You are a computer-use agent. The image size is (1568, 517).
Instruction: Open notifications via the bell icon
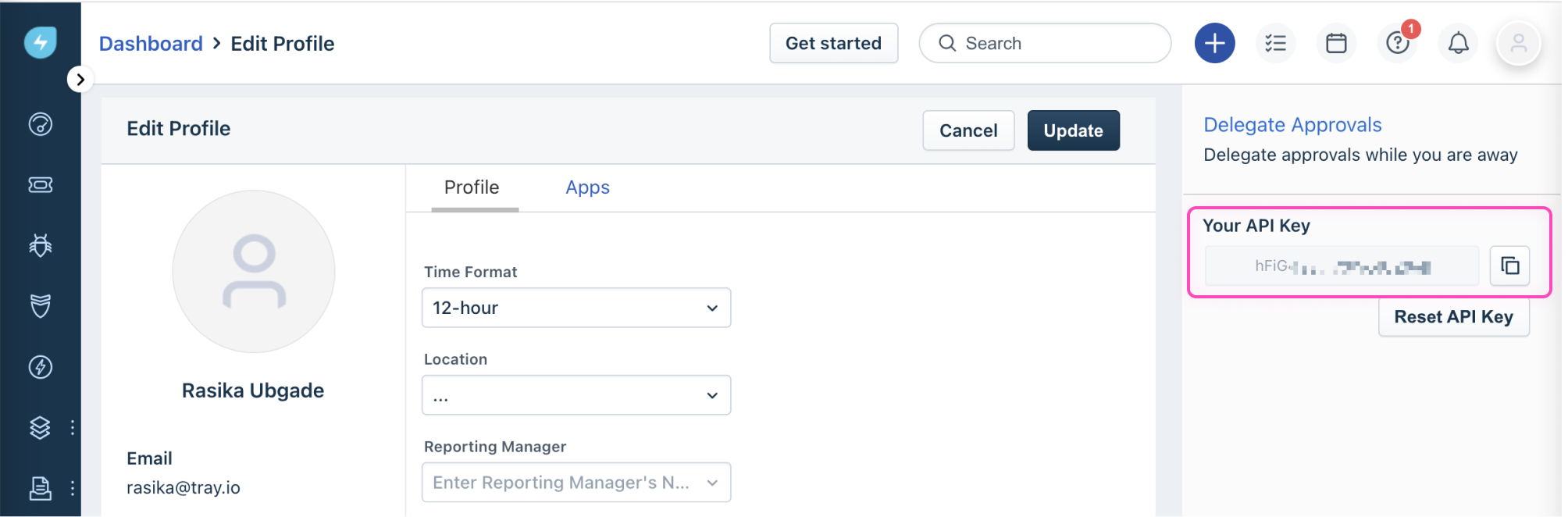coord(1458,43)
